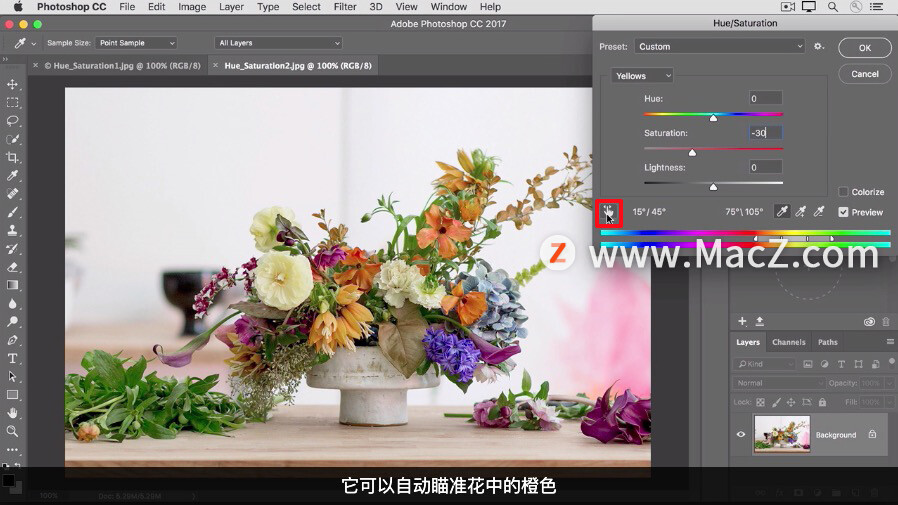
Task: Click the Subtract from Sample eyedropper
Action: click(819, 212)
